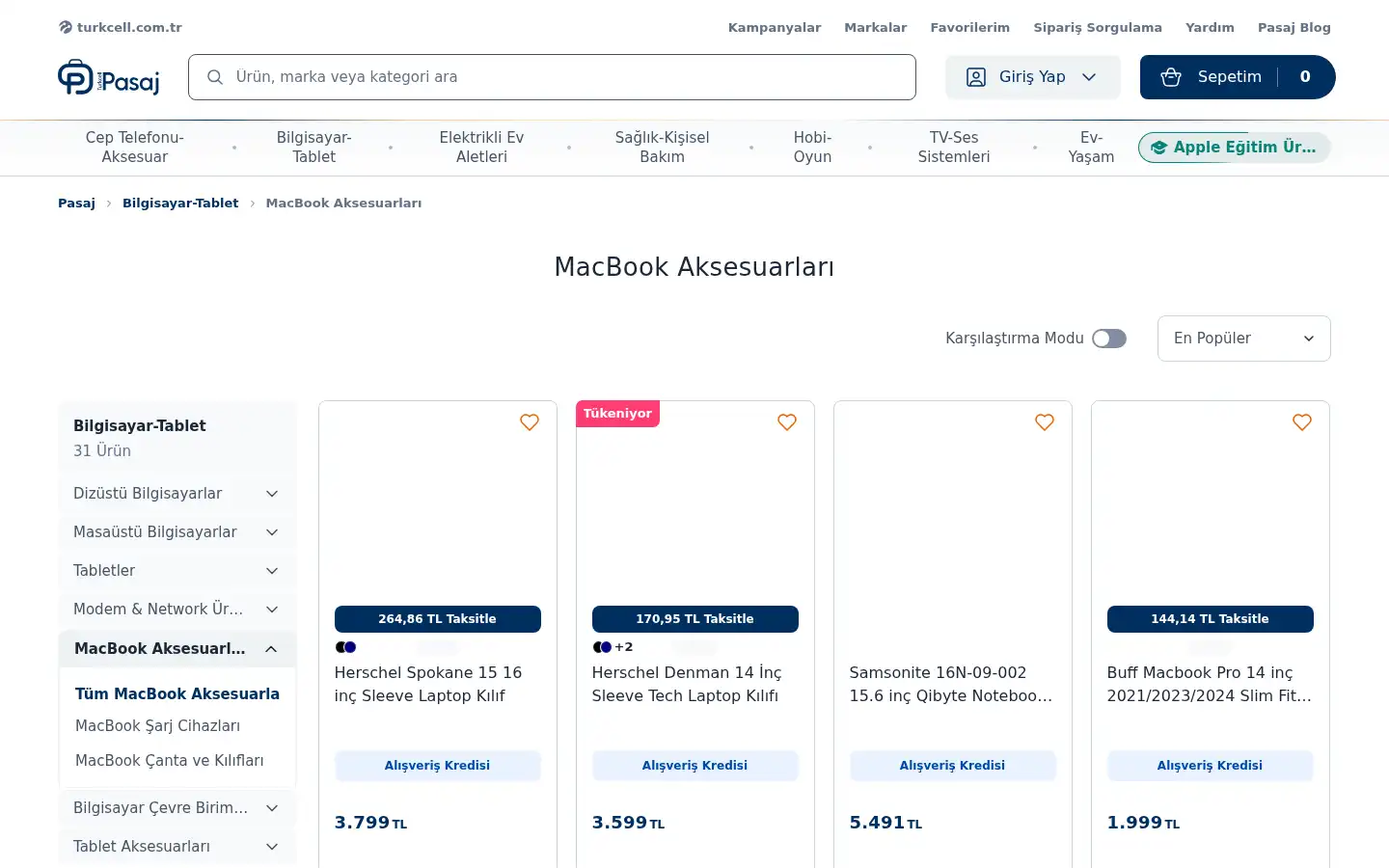
Task: Click 264,86 TL Taksitle badge
Action: pos(438,619)
